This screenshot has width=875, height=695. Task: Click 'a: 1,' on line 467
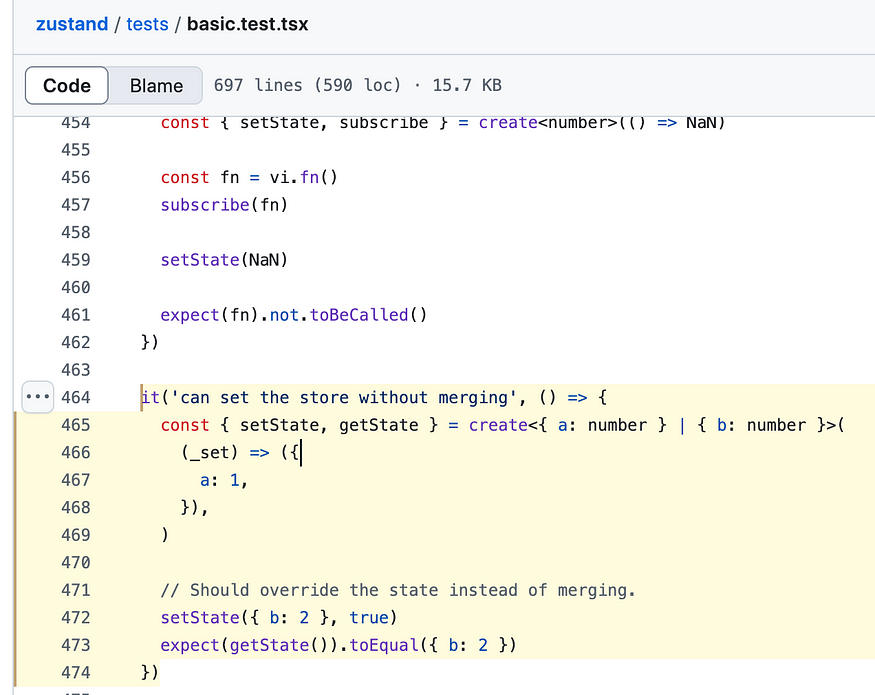coord(224,480)
